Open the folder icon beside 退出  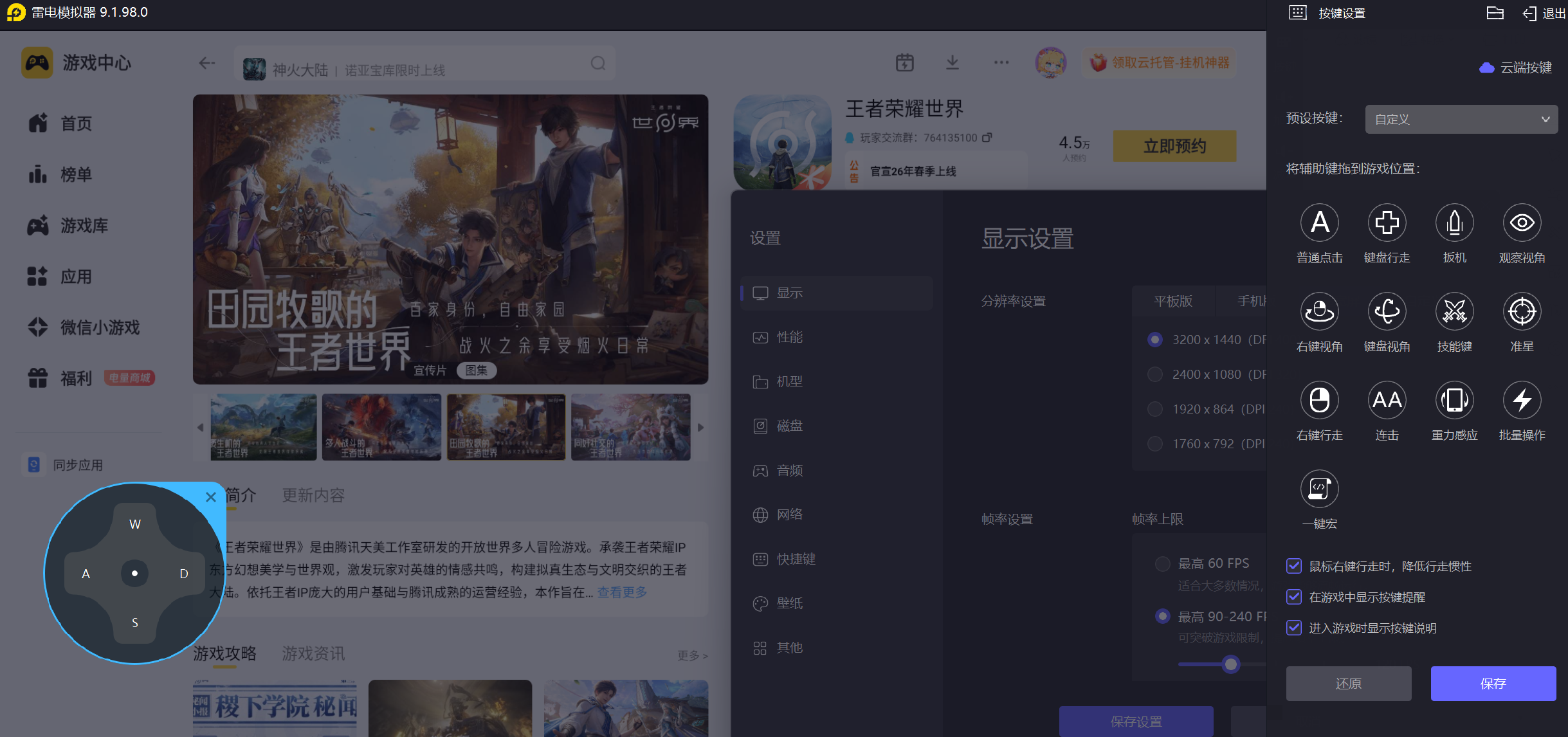coord(1495,13)
